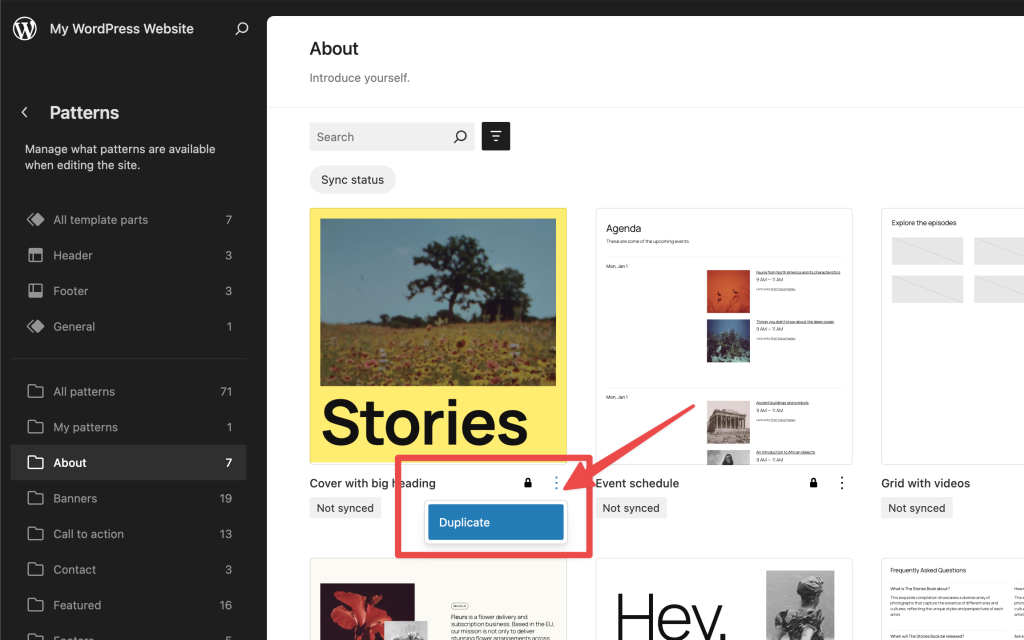Click the Header template part icon
The image size is (1024, 640).
pyautogui.click(x=37, y=255)
